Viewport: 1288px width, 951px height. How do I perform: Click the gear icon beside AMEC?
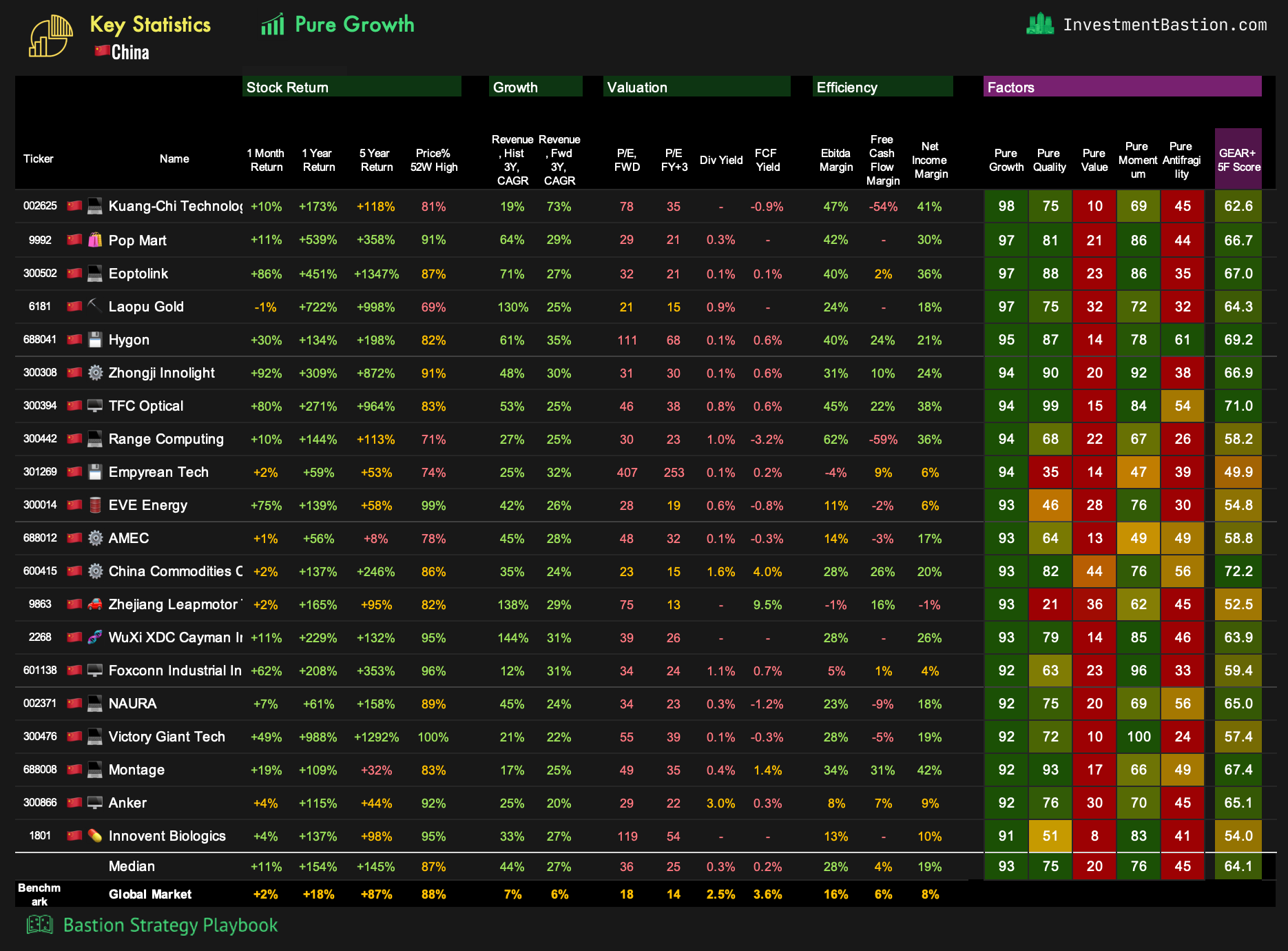(95, 538)
